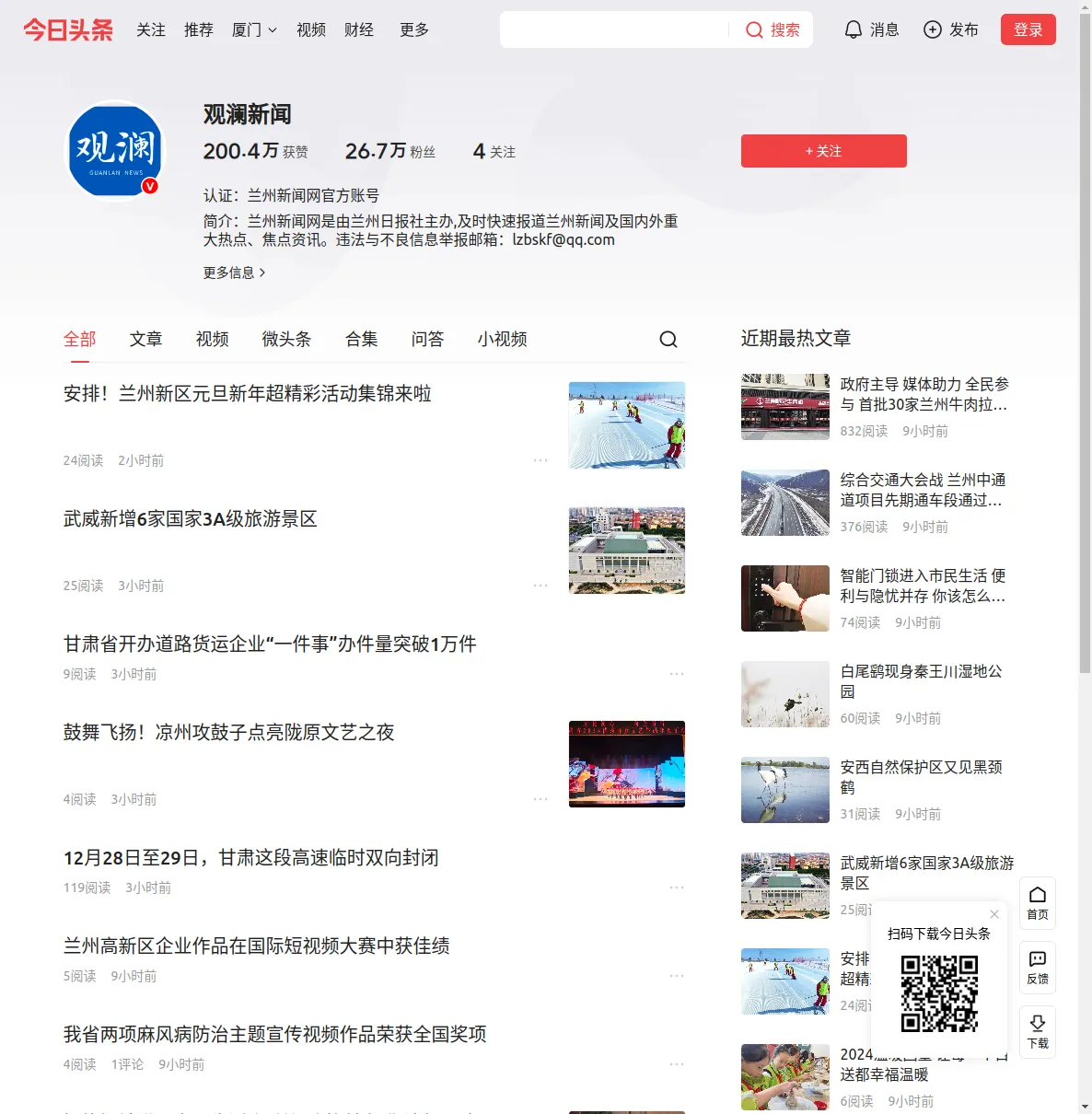Click the 反馈 feedback icon
The image size is (1092, 1114).
(x=1038, y=968)
